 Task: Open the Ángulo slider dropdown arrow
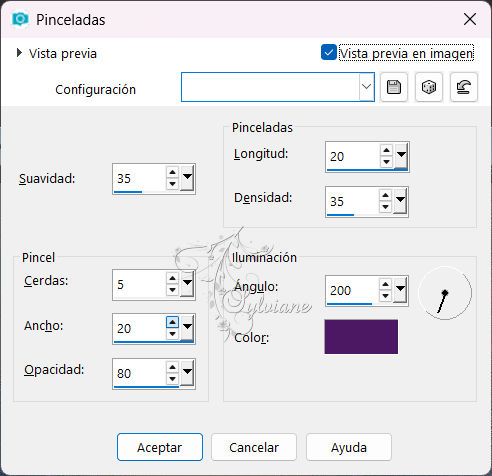click(400, 289)
